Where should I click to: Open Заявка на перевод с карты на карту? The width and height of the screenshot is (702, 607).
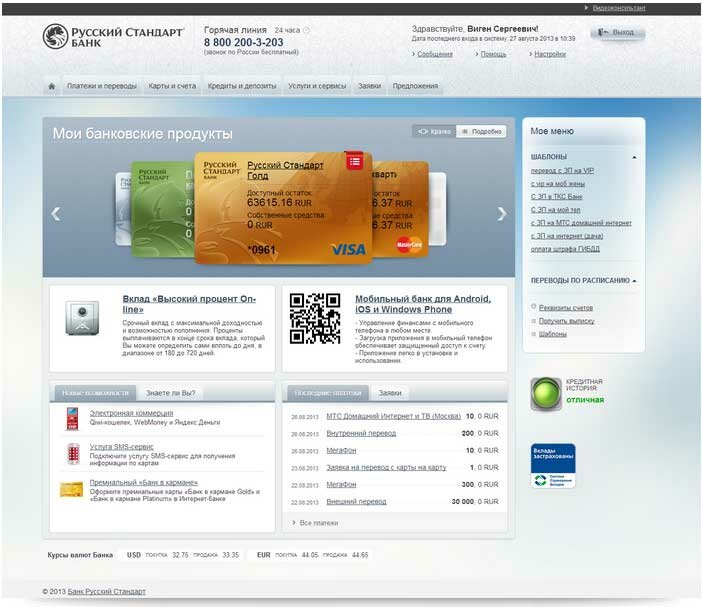pyautogui.click(x=386, y=467)
